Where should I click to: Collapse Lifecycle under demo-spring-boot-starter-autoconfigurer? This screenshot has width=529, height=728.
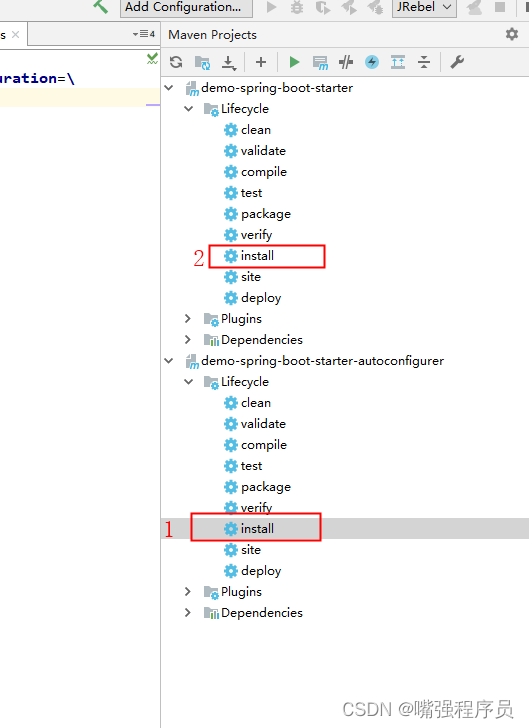(x=188, y=382)
